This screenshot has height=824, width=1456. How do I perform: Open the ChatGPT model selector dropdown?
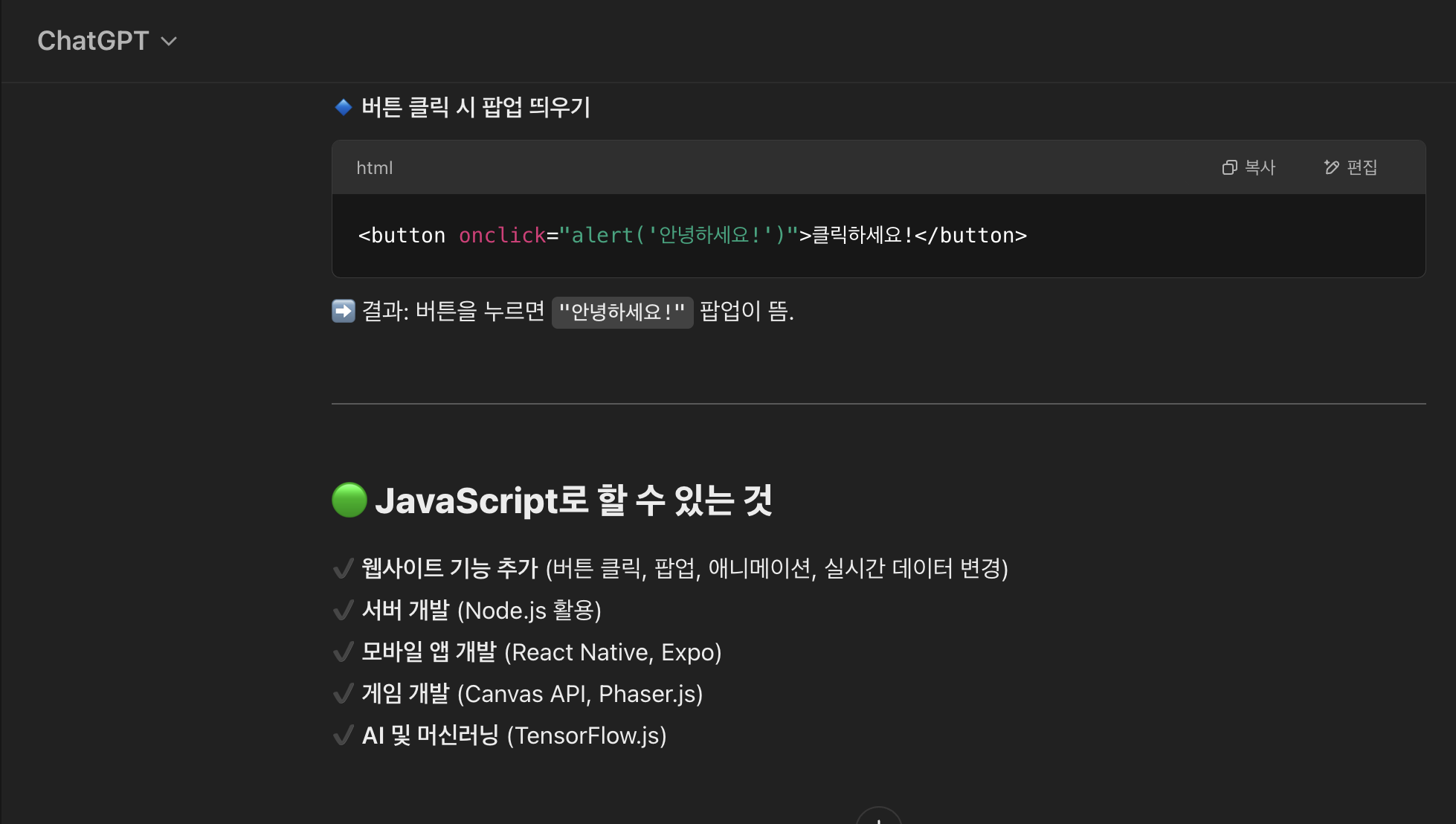93,41
